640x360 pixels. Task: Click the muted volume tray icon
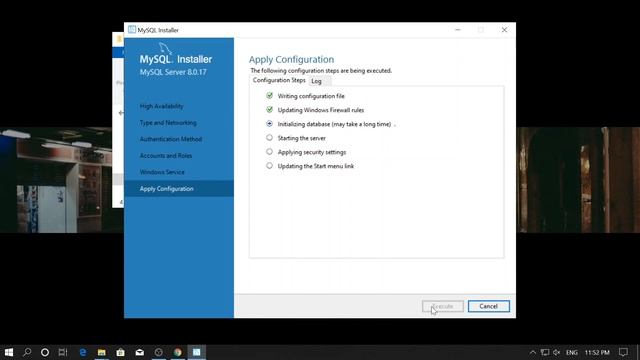coord(557,352)
